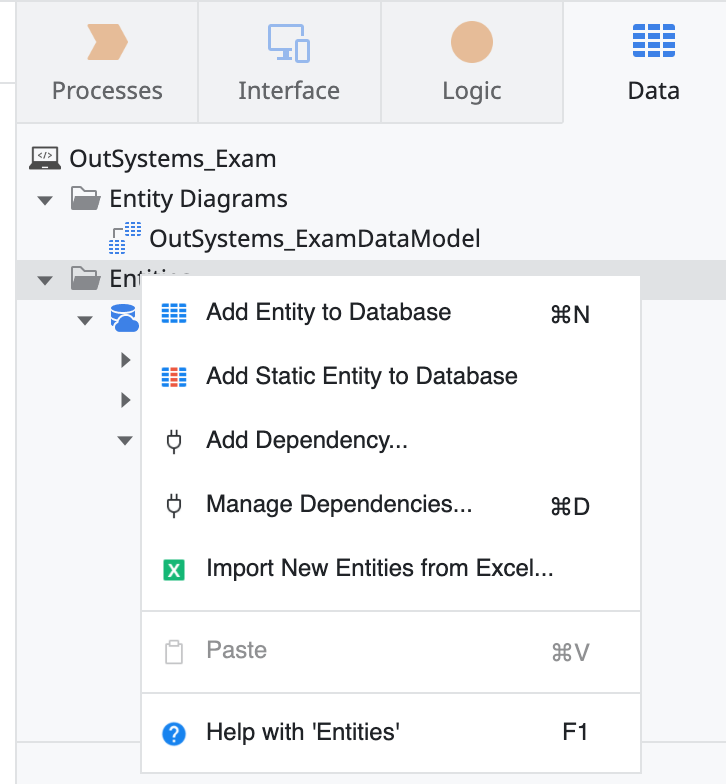This screenshot has width=726, height=784.
Task: Click the OutSystems_ExamDataModel diagram icon
Action: point(125,238)
